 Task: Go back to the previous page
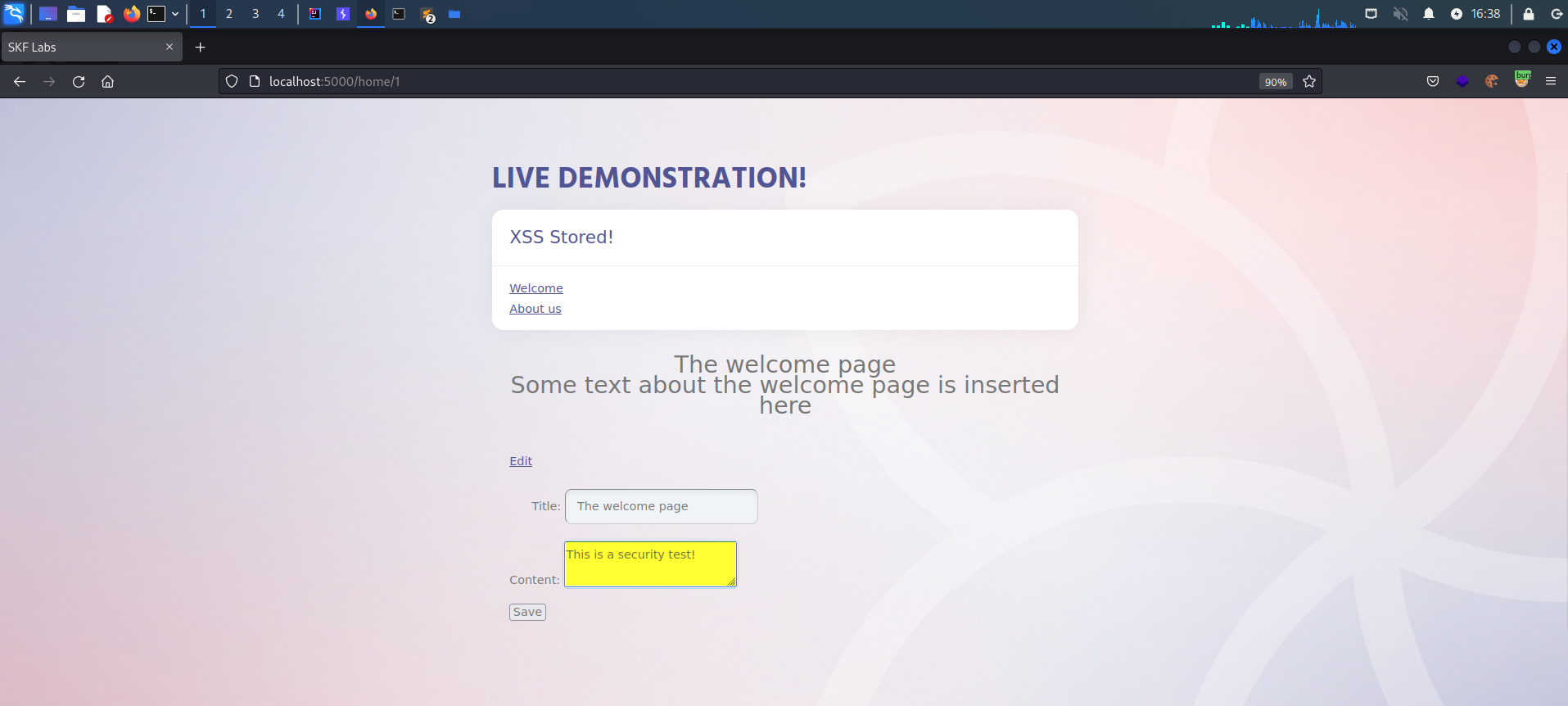20,81
